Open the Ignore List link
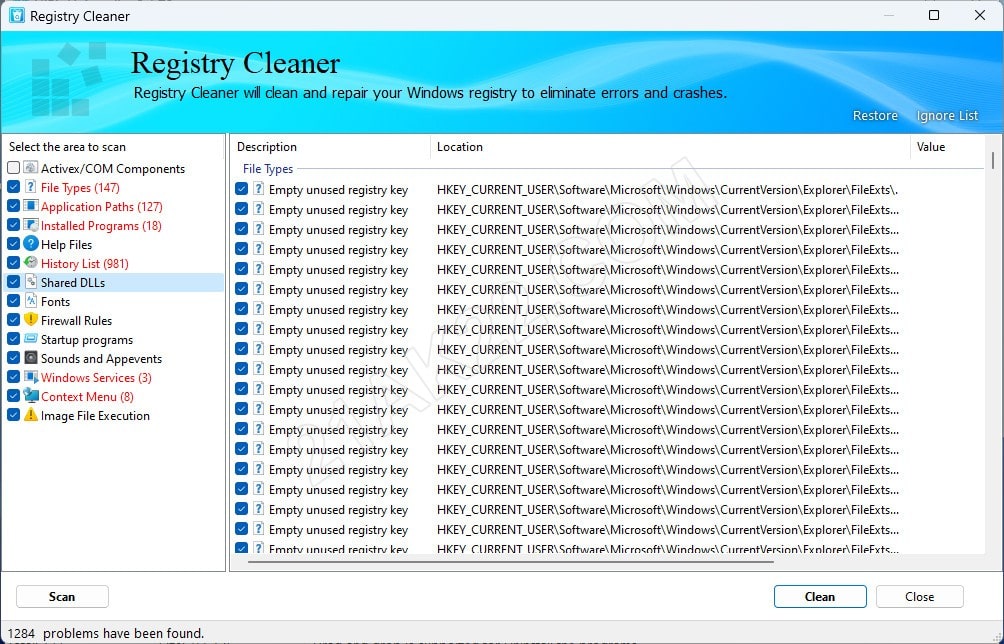The width and height of the screenshot is (1004, 644). pyautogui.click(x=947, y=116)
